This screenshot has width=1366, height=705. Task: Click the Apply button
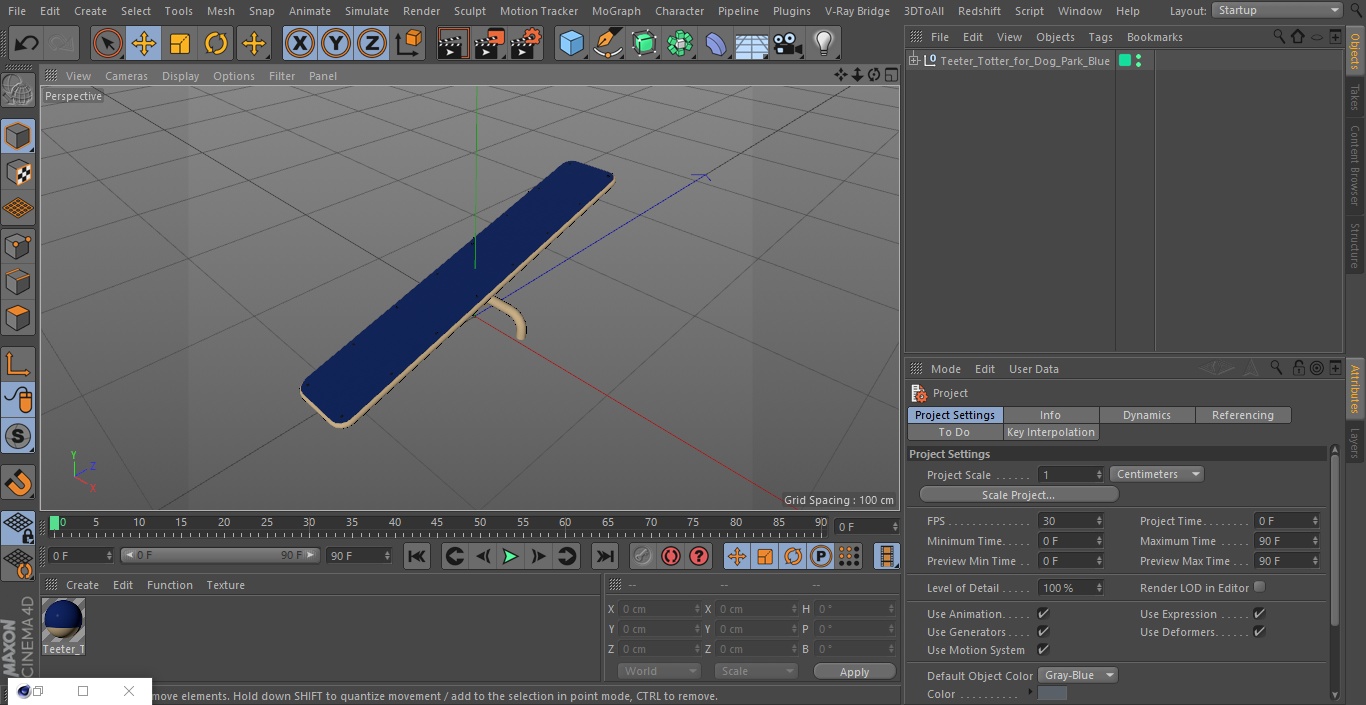854,672
